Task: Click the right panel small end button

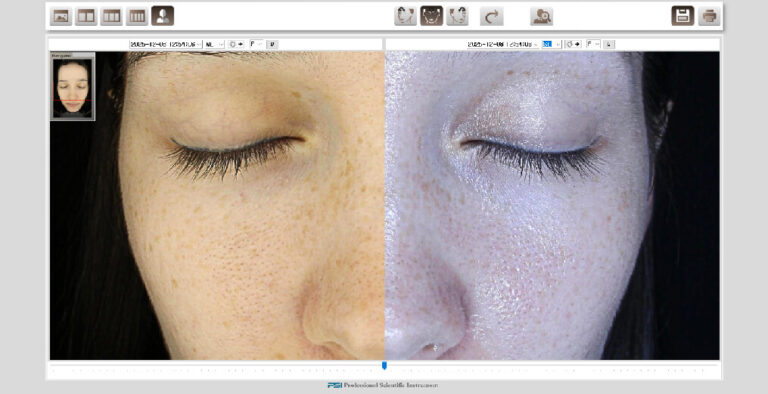Action: click(x=609, y=45)
